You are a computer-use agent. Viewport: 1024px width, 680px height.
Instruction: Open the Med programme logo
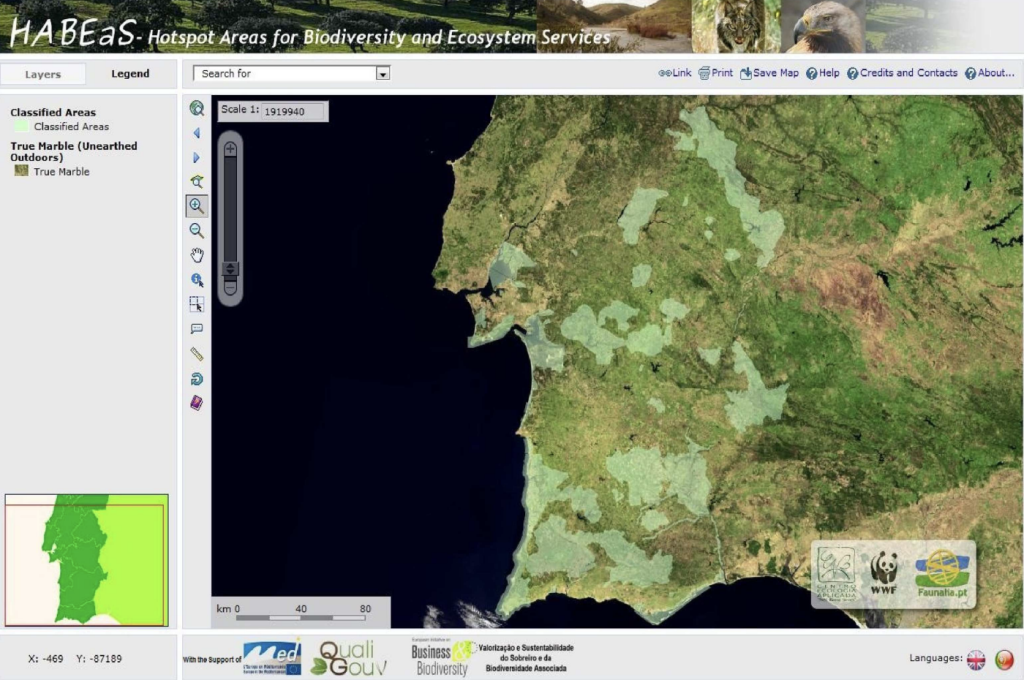(272, 657)
